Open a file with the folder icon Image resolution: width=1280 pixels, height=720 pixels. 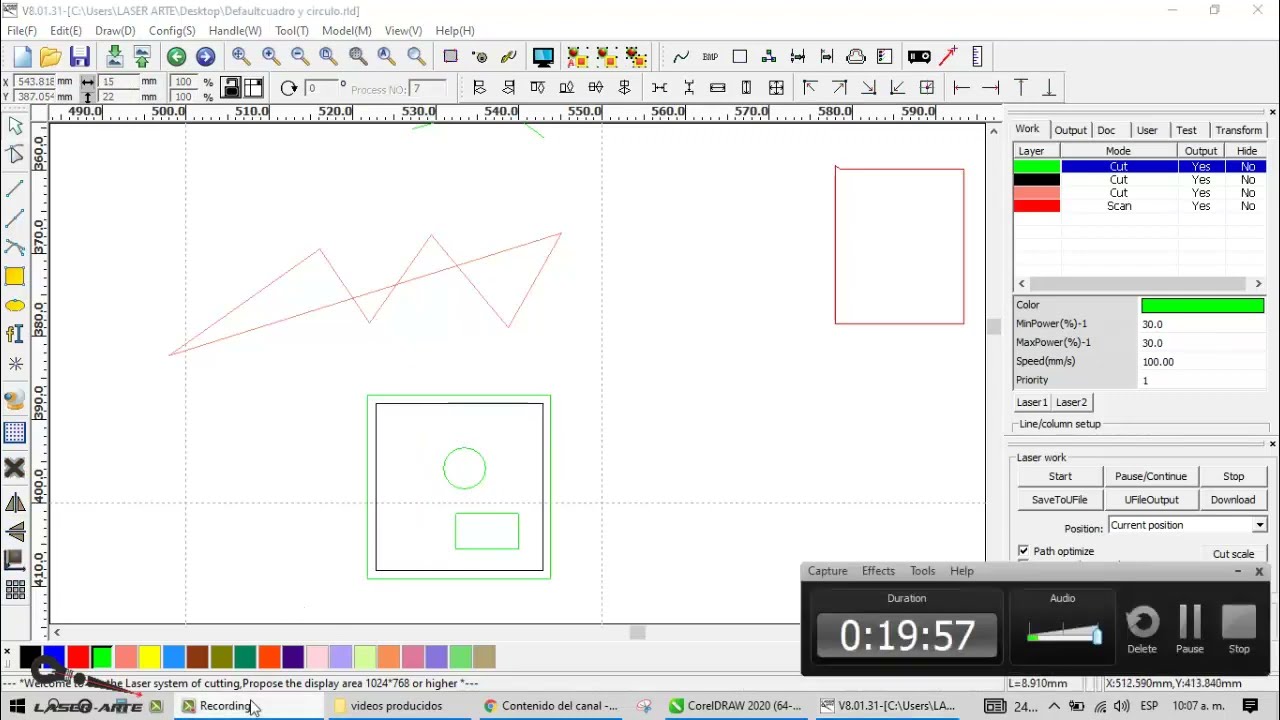(52, 57)
